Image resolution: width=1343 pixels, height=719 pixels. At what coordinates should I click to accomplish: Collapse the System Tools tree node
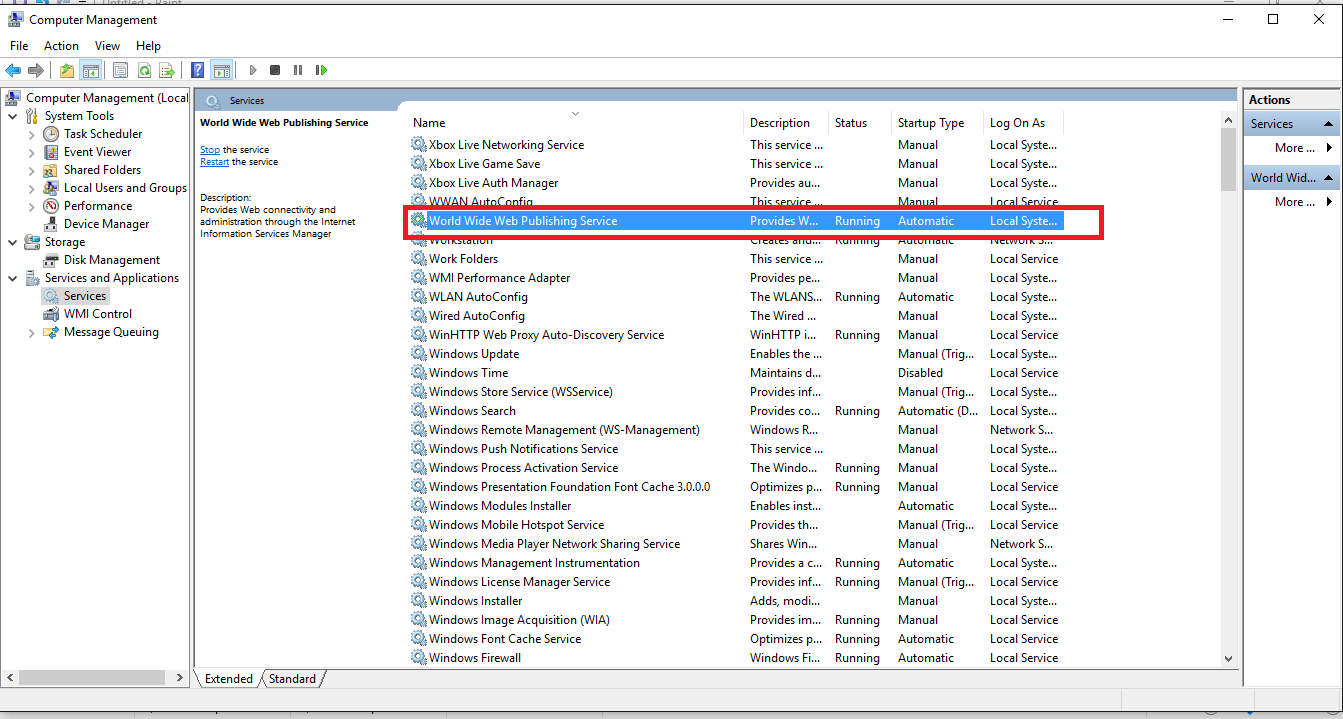12,116
